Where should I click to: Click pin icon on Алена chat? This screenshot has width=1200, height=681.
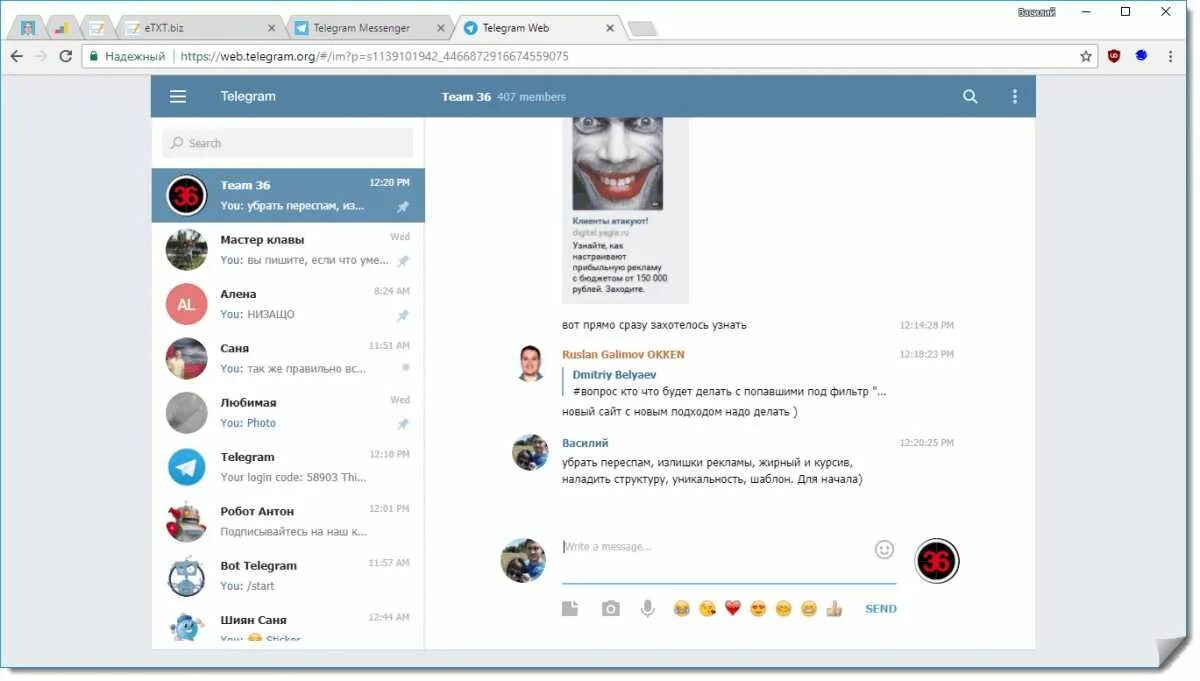point(403,315)
